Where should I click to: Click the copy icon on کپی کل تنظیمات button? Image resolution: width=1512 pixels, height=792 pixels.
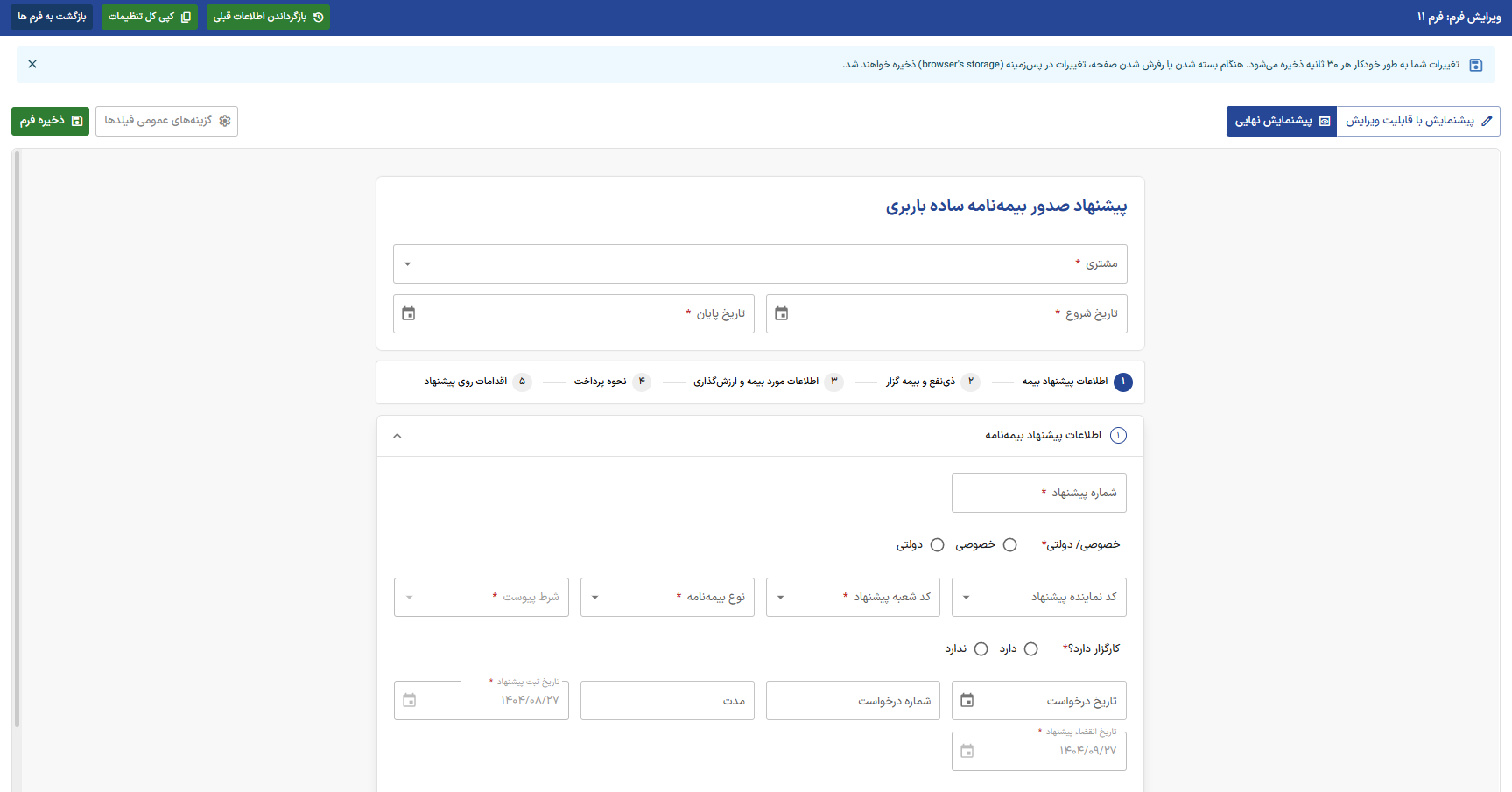coord(186,17)
